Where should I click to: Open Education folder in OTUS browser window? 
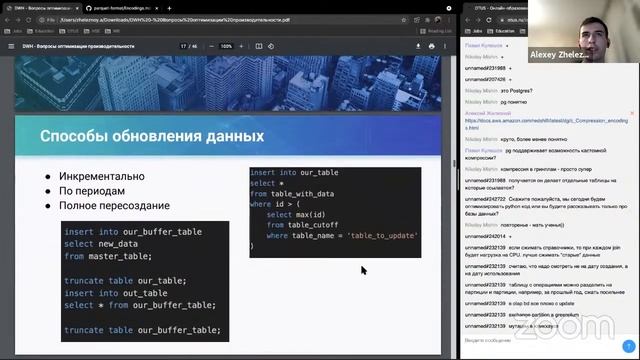pyautogui.click(x=501, y=31)
